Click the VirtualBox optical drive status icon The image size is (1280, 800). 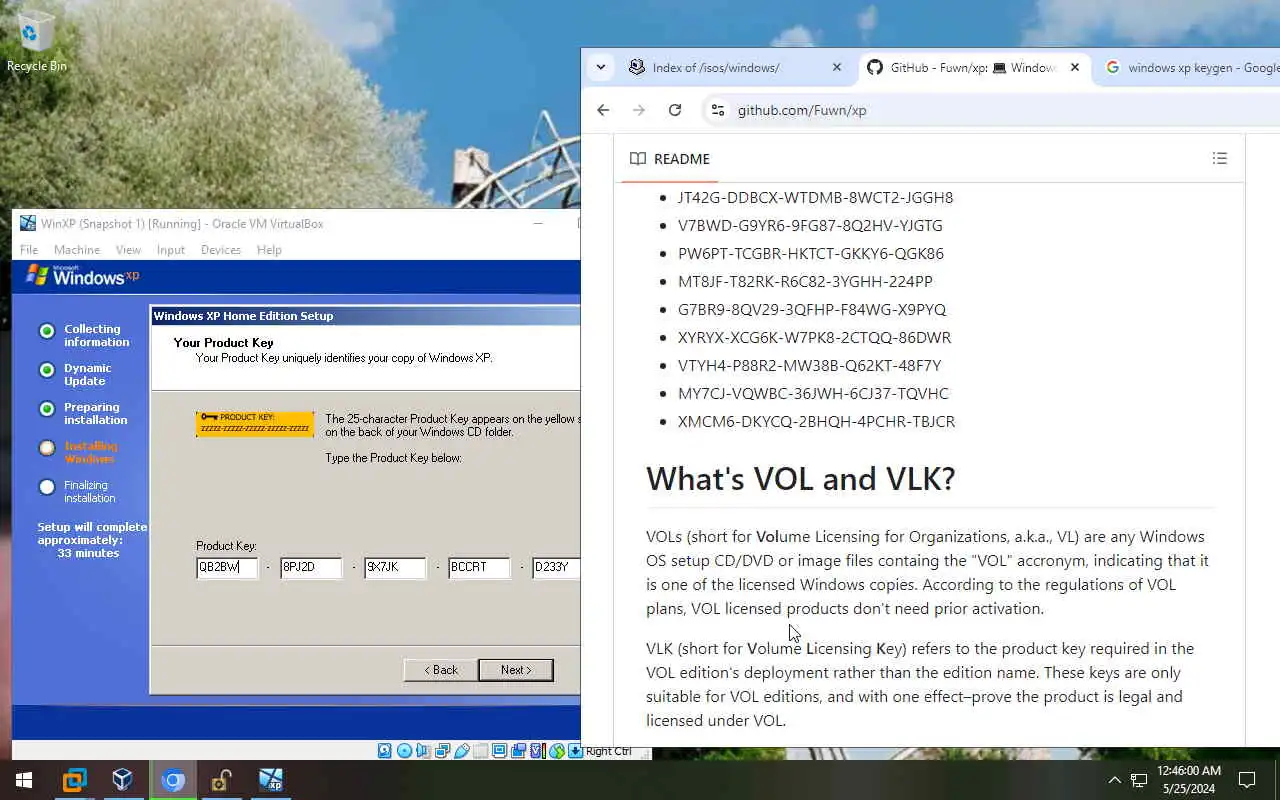click(404, 751)
